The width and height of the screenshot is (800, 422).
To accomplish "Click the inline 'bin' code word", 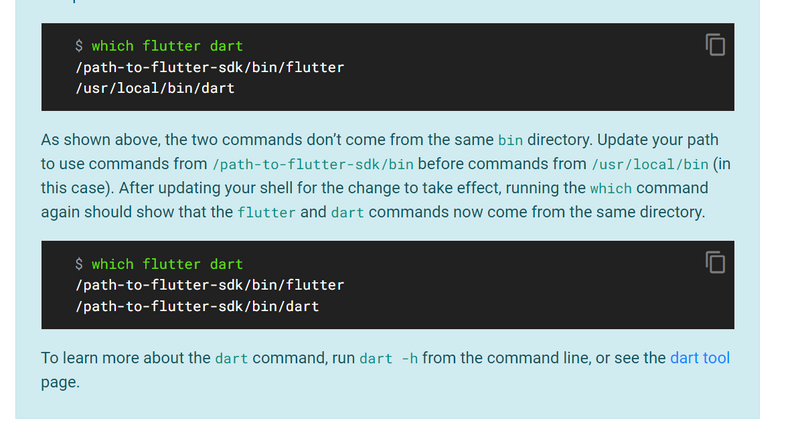I will click(510, 140).
